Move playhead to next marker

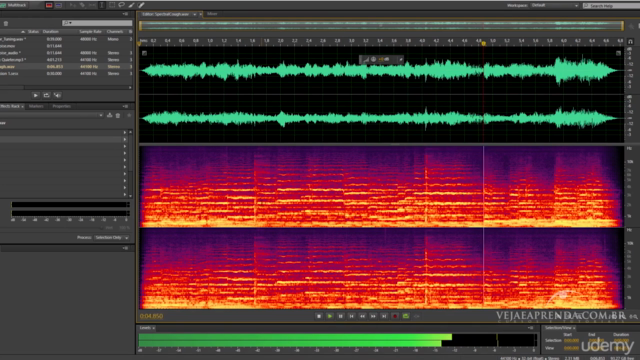click(384, 316)
